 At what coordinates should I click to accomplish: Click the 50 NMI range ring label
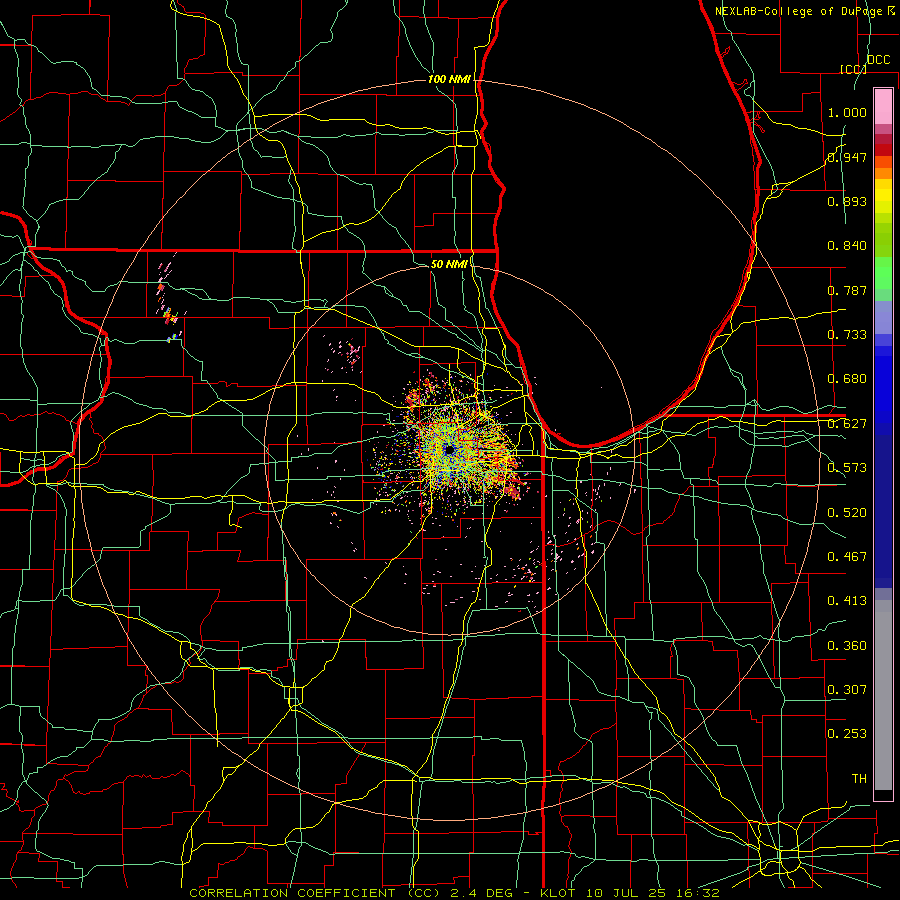tap(449, 264)
